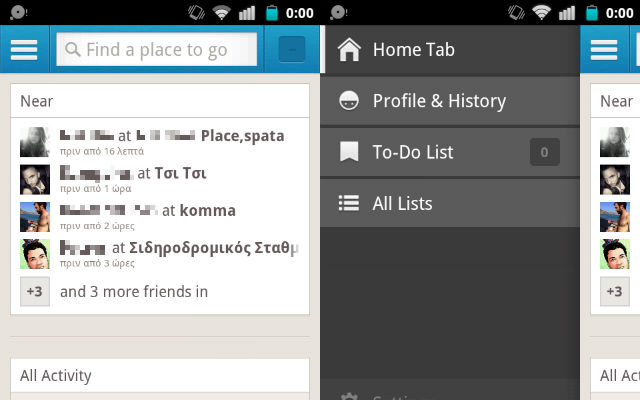Tap the avatar beside the Σιδηροδρομικός check-in
The image size is (640, 400).
35,254
